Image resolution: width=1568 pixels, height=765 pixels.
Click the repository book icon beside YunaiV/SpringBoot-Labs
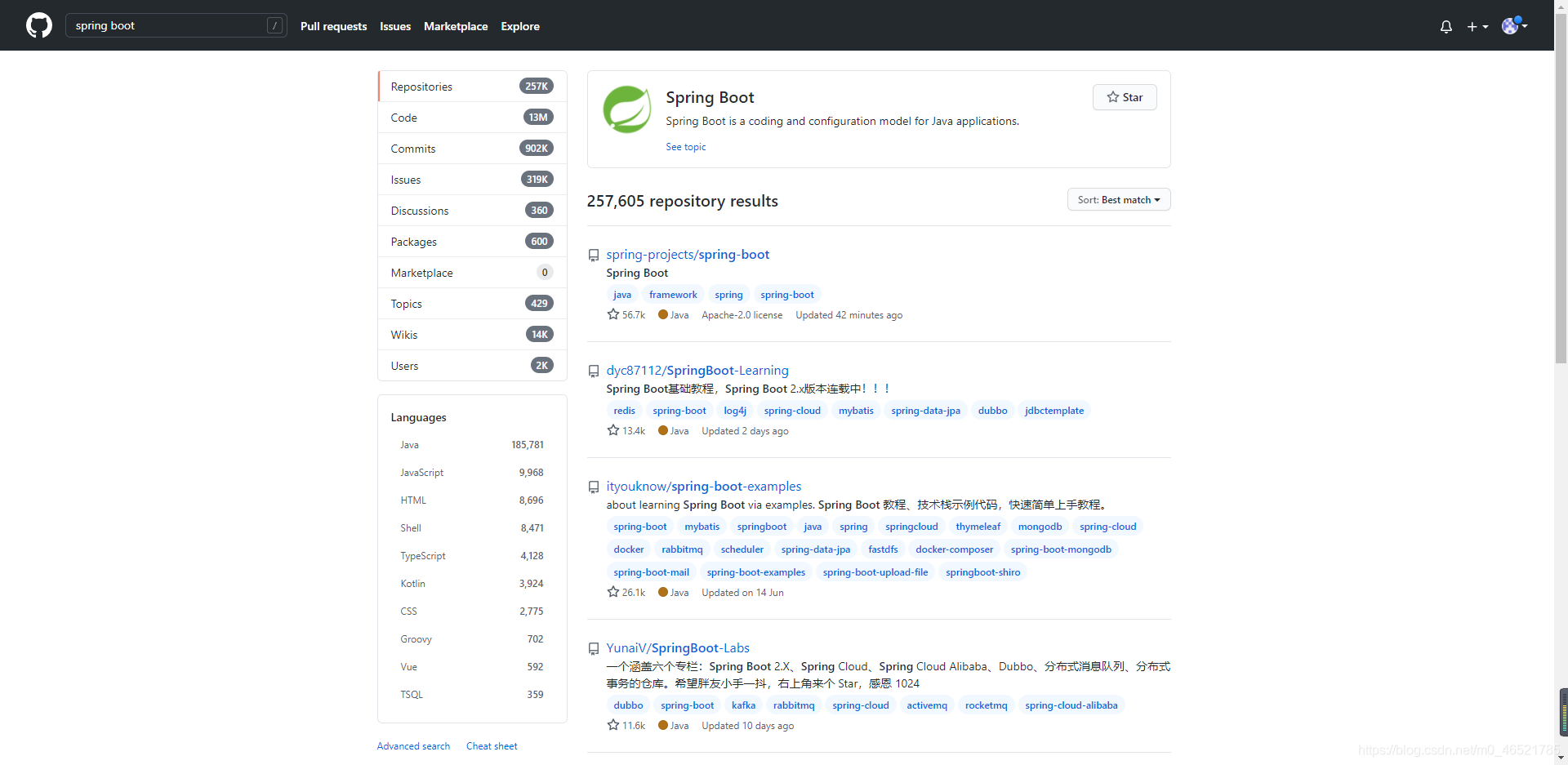tap(594, 648)
